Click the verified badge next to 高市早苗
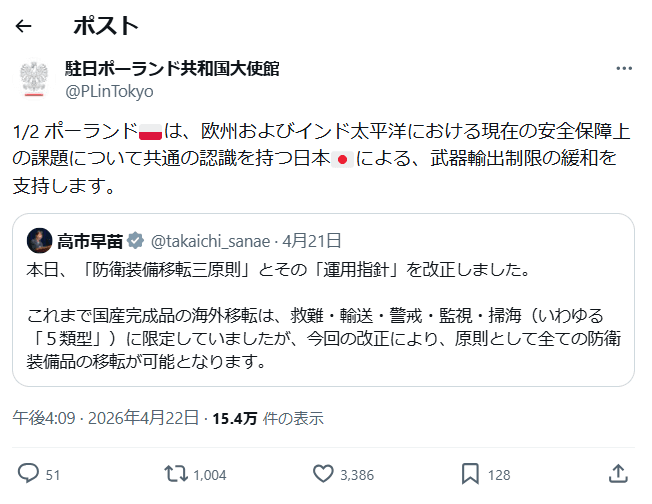This screenshot has height=504, width=652. 138,240
